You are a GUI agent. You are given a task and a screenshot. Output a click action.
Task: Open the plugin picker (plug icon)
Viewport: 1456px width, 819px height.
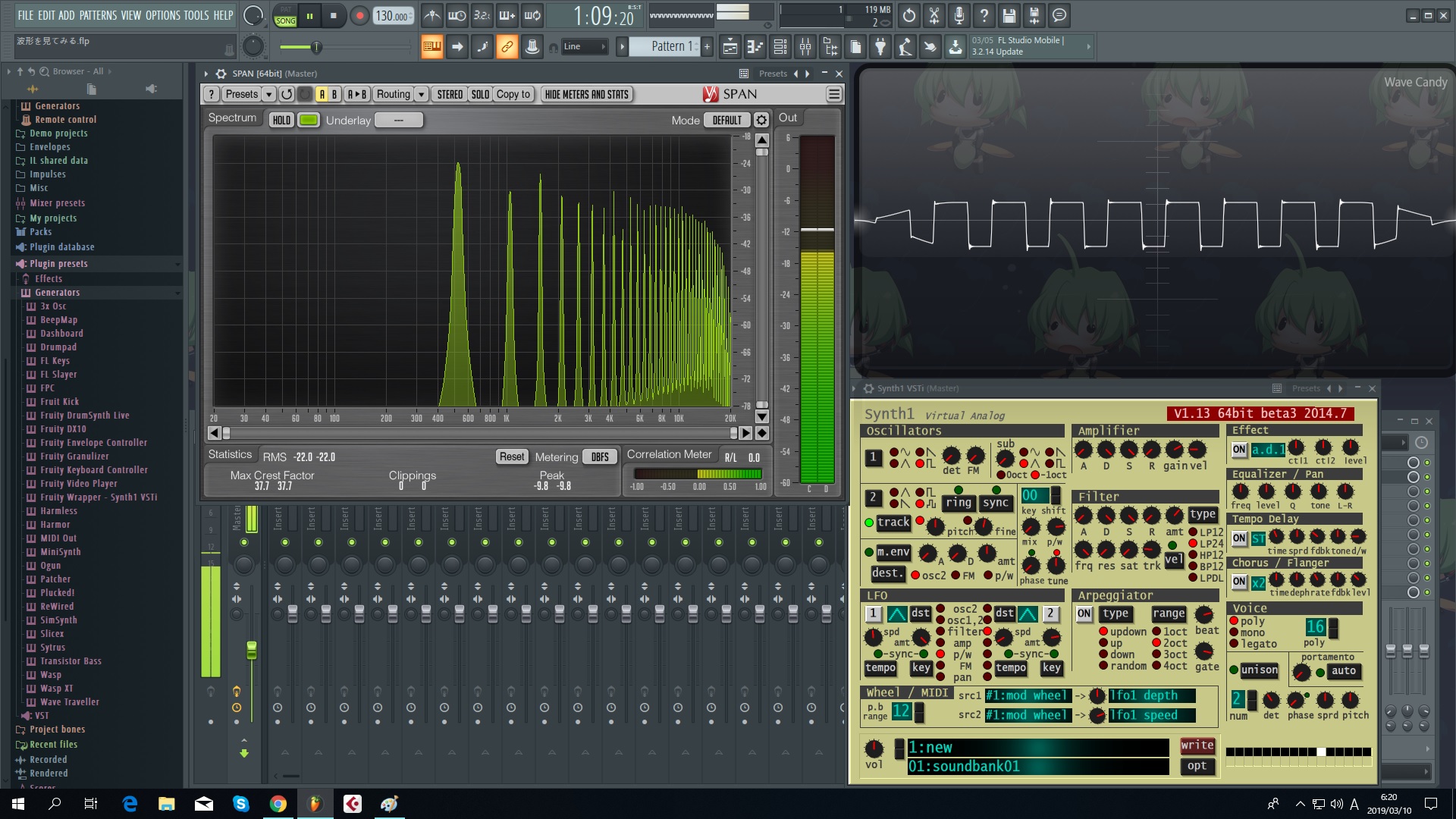tap(880, 47)
